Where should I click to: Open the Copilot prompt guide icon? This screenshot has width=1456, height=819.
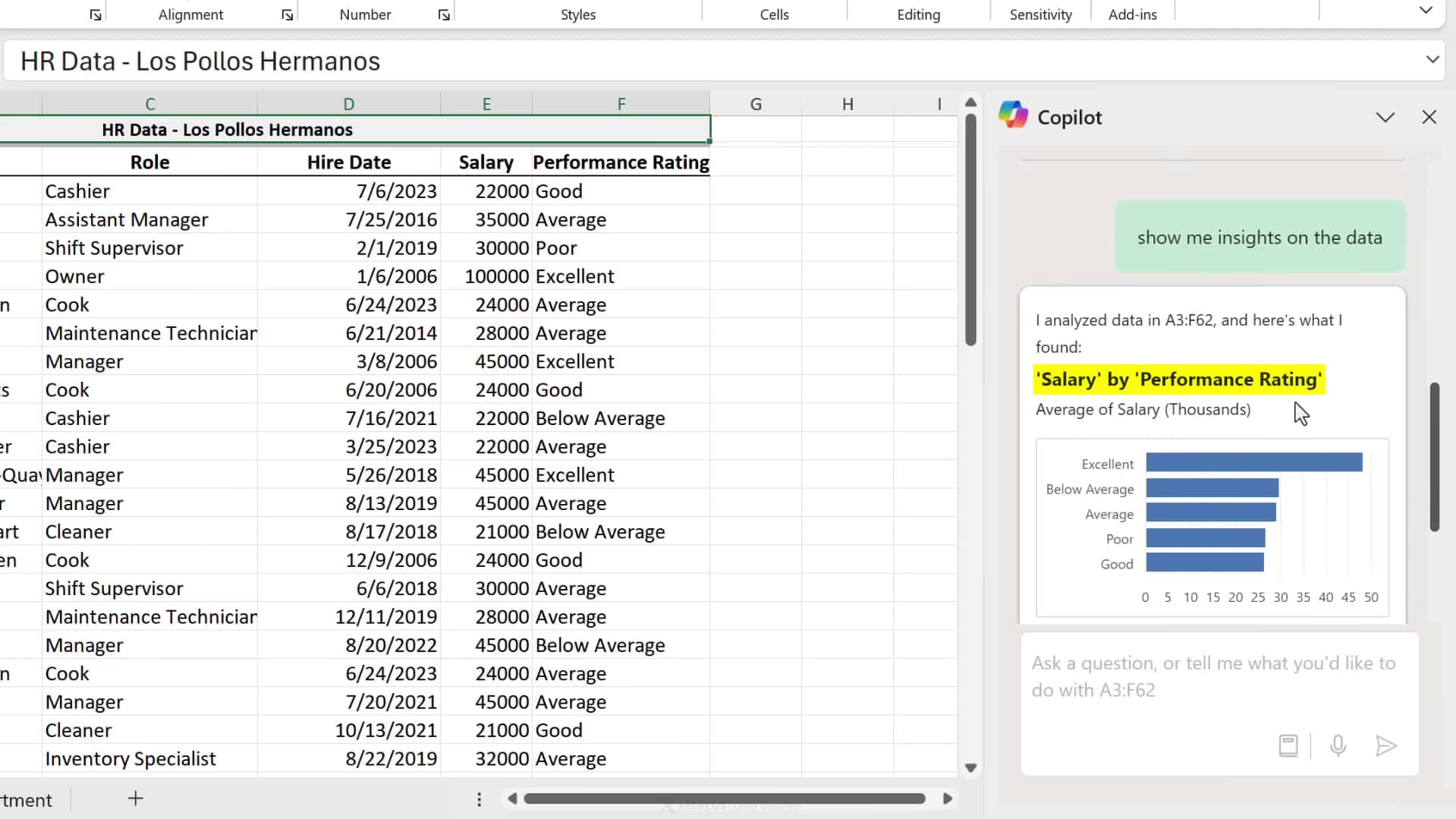pos(1288,745)
